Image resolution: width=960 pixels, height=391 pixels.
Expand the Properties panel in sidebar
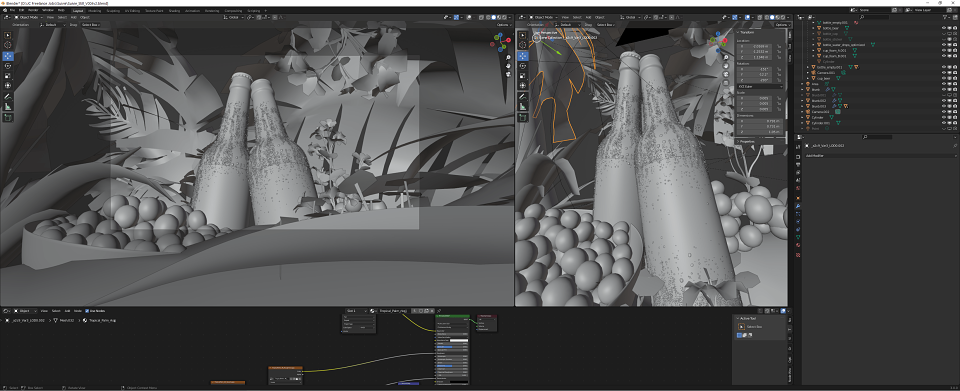(748, 141)
